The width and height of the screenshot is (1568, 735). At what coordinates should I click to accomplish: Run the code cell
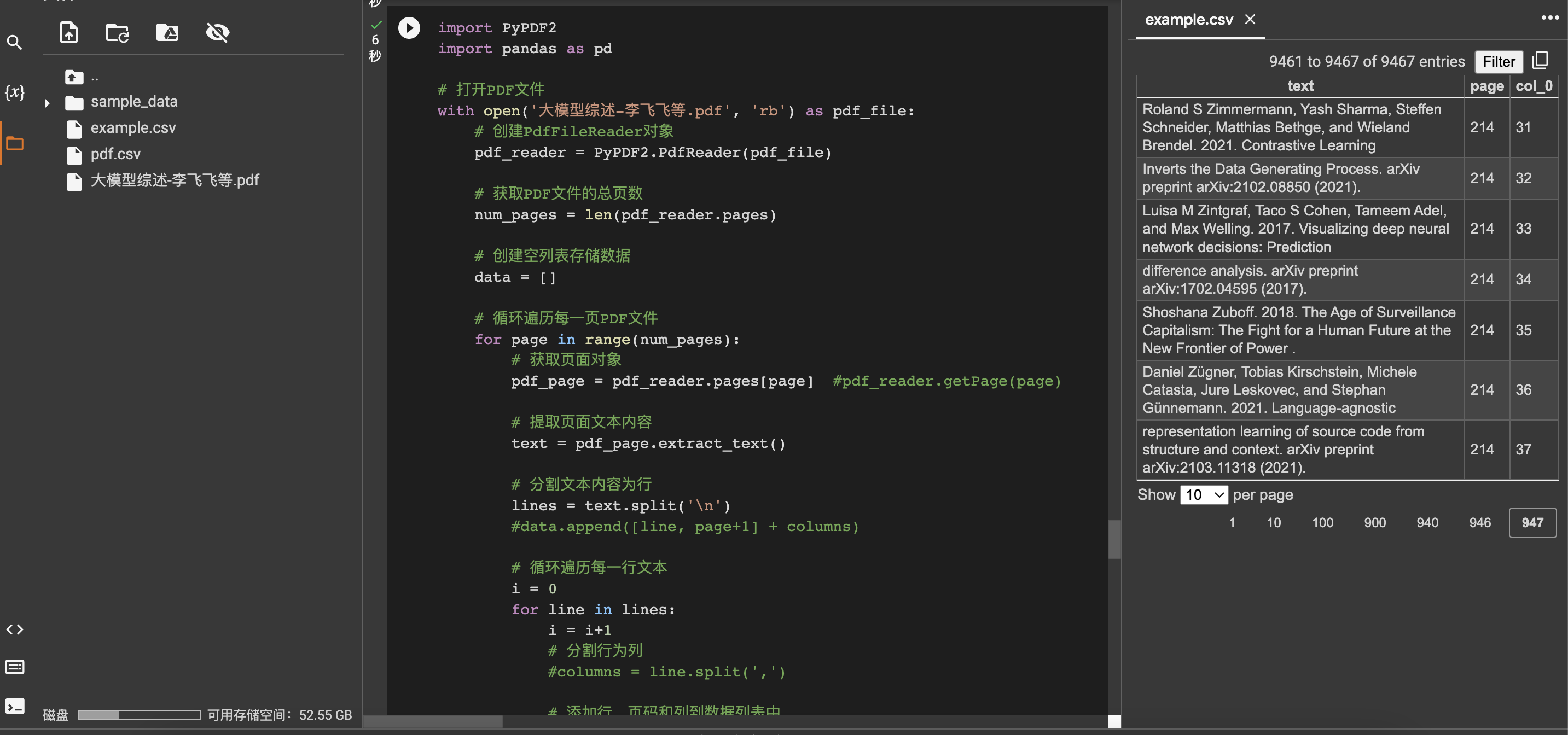click(x=409, y=28)
